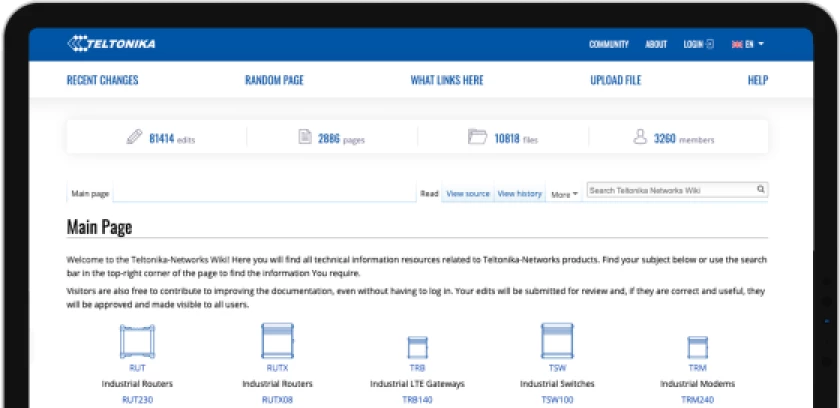Click the RUT router device icon

pos(138,341)
